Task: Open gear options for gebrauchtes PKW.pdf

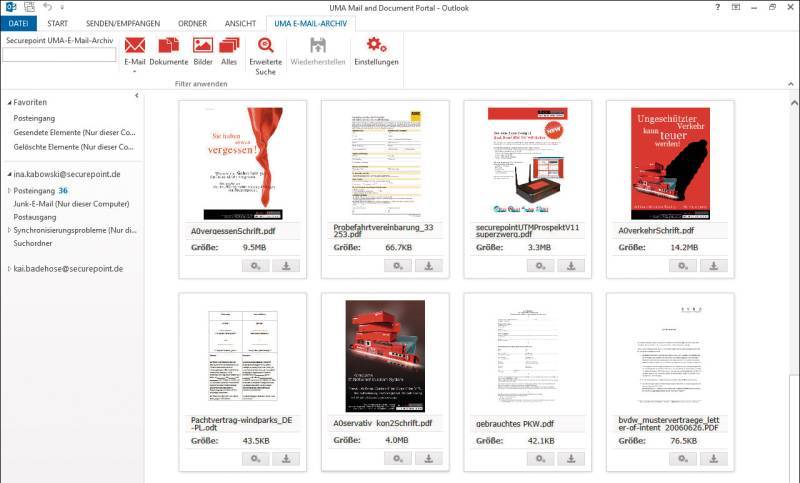Action: tap(540, 459)
